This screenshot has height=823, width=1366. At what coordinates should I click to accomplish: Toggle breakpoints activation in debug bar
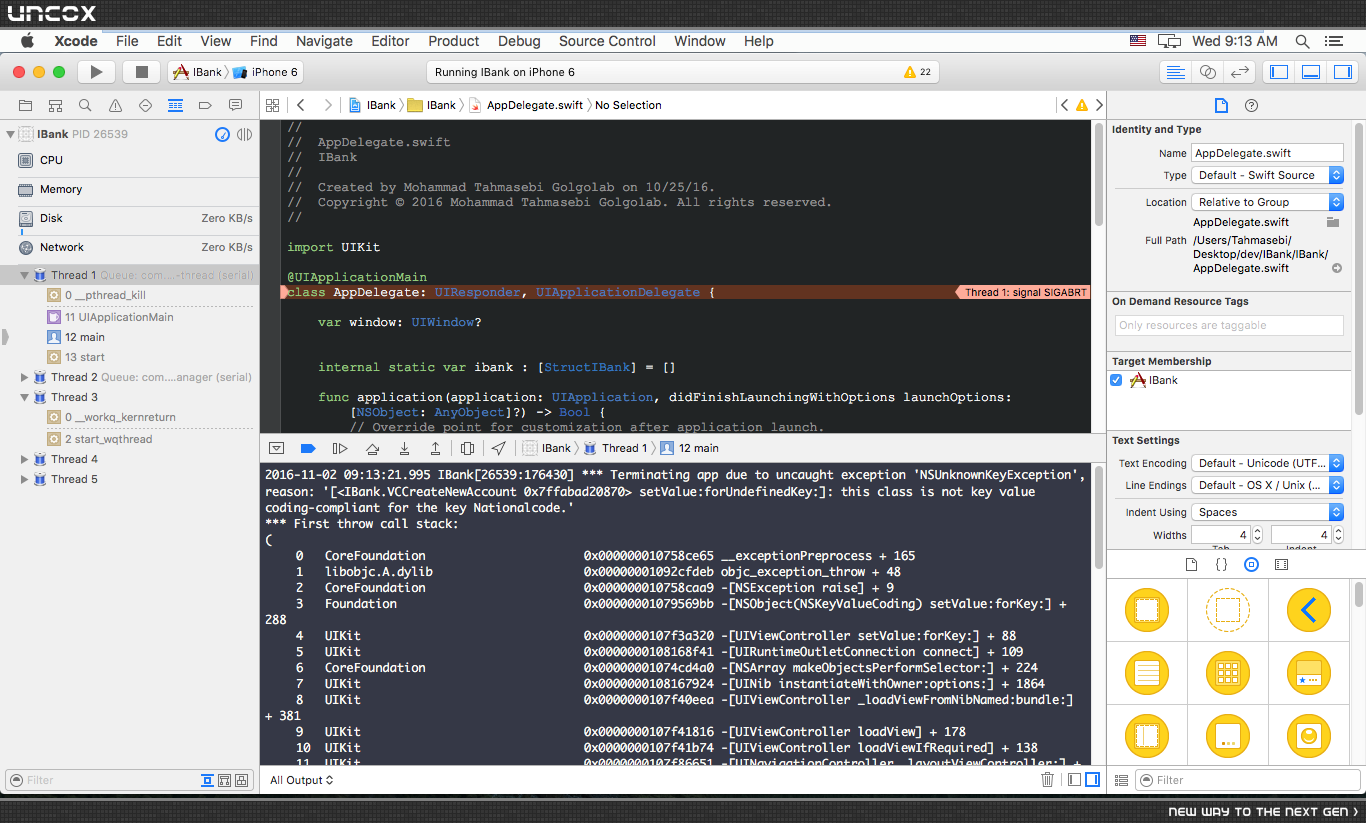(308, 448)
